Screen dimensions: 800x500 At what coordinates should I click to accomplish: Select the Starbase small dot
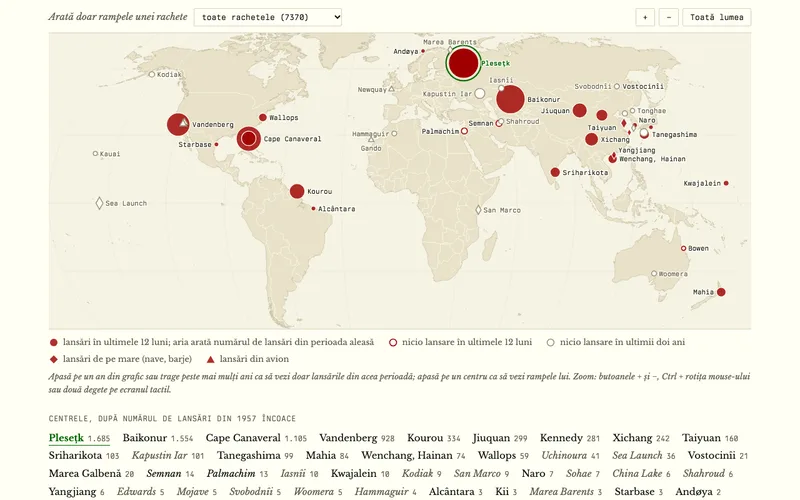(x=216, y=144)
